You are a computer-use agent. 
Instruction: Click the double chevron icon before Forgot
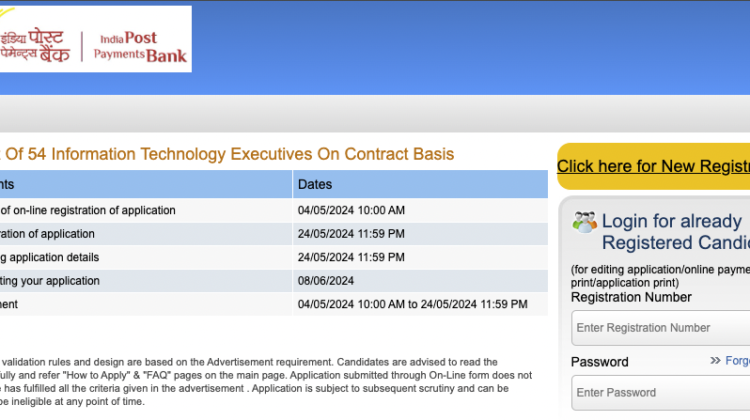pyautogui.click(x=715, y=360)
